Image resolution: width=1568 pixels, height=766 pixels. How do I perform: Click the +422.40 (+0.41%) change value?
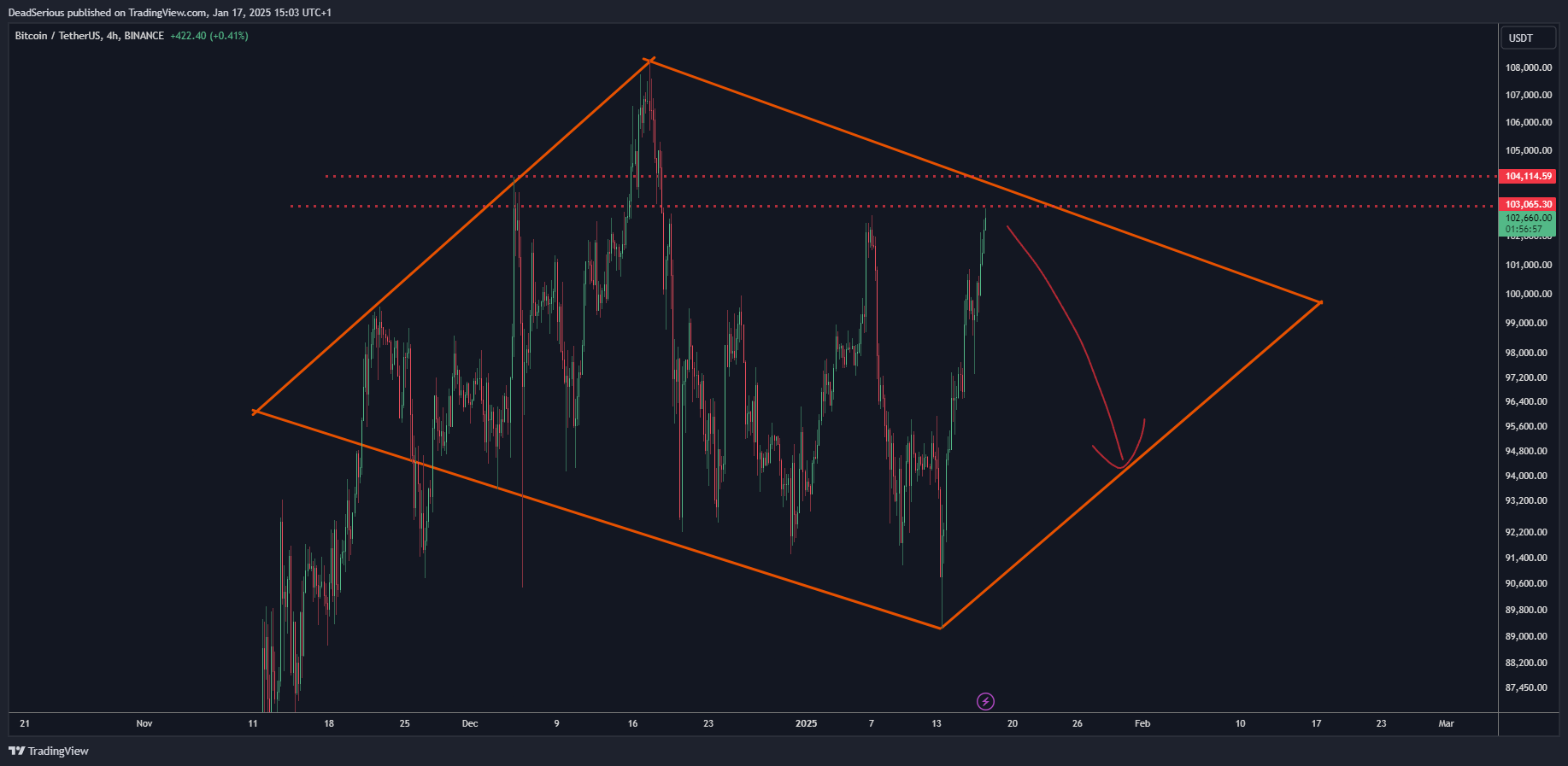pyautogui.click(x=209, y=36)
